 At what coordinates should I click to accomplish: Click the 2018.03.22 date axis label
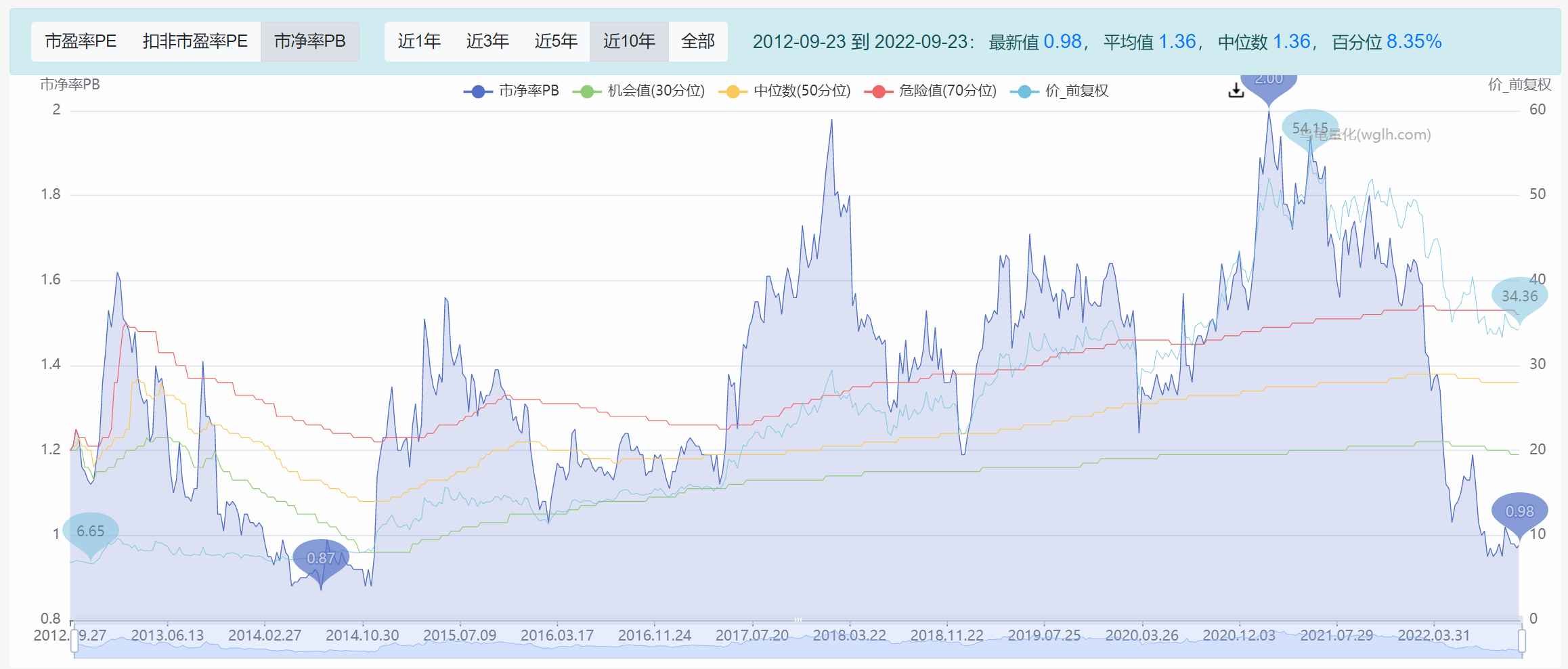850,636
